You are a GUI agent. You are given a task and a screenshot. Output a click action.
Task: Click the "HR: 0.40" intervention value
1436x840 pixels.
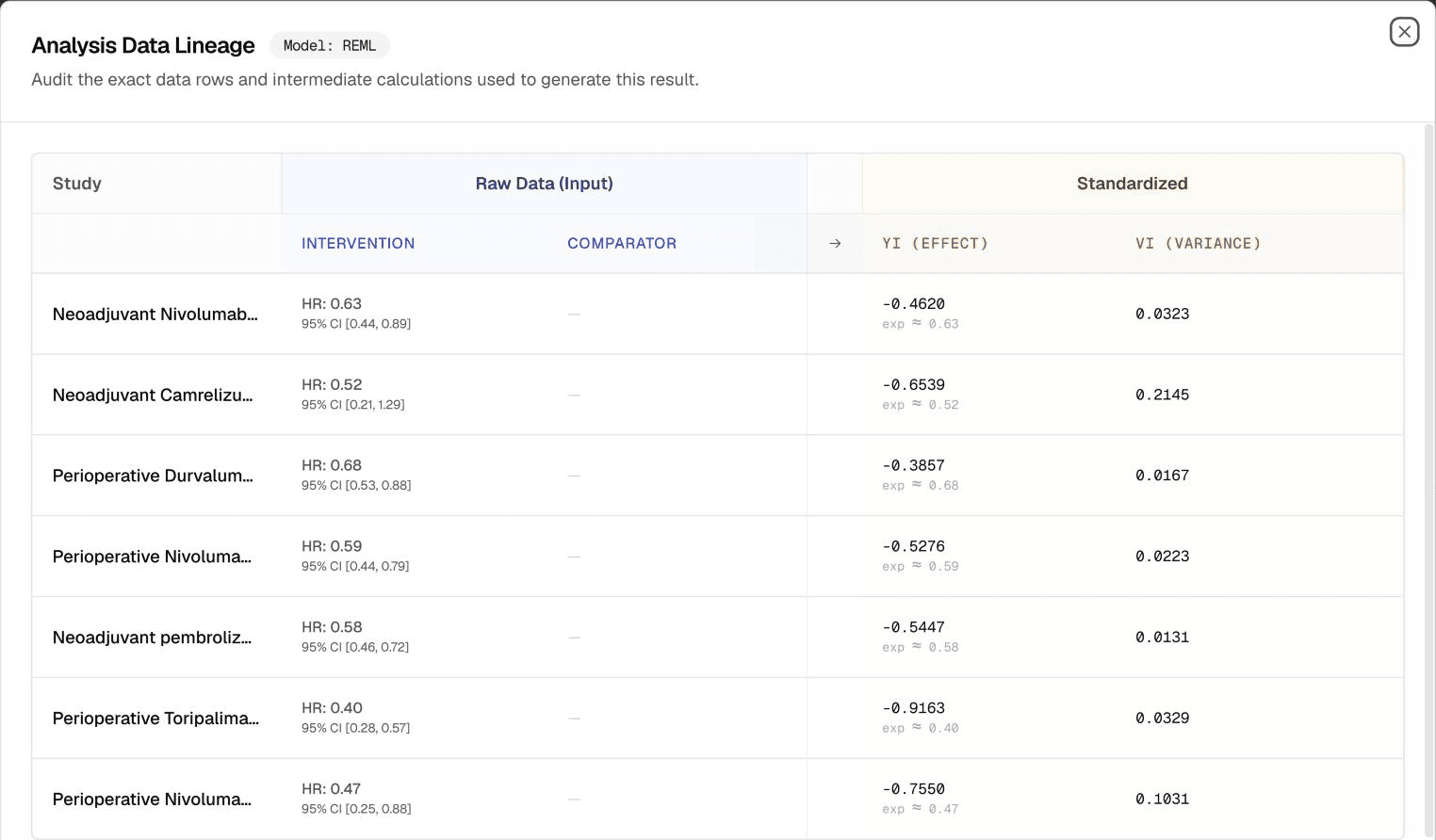coord(332,708)
